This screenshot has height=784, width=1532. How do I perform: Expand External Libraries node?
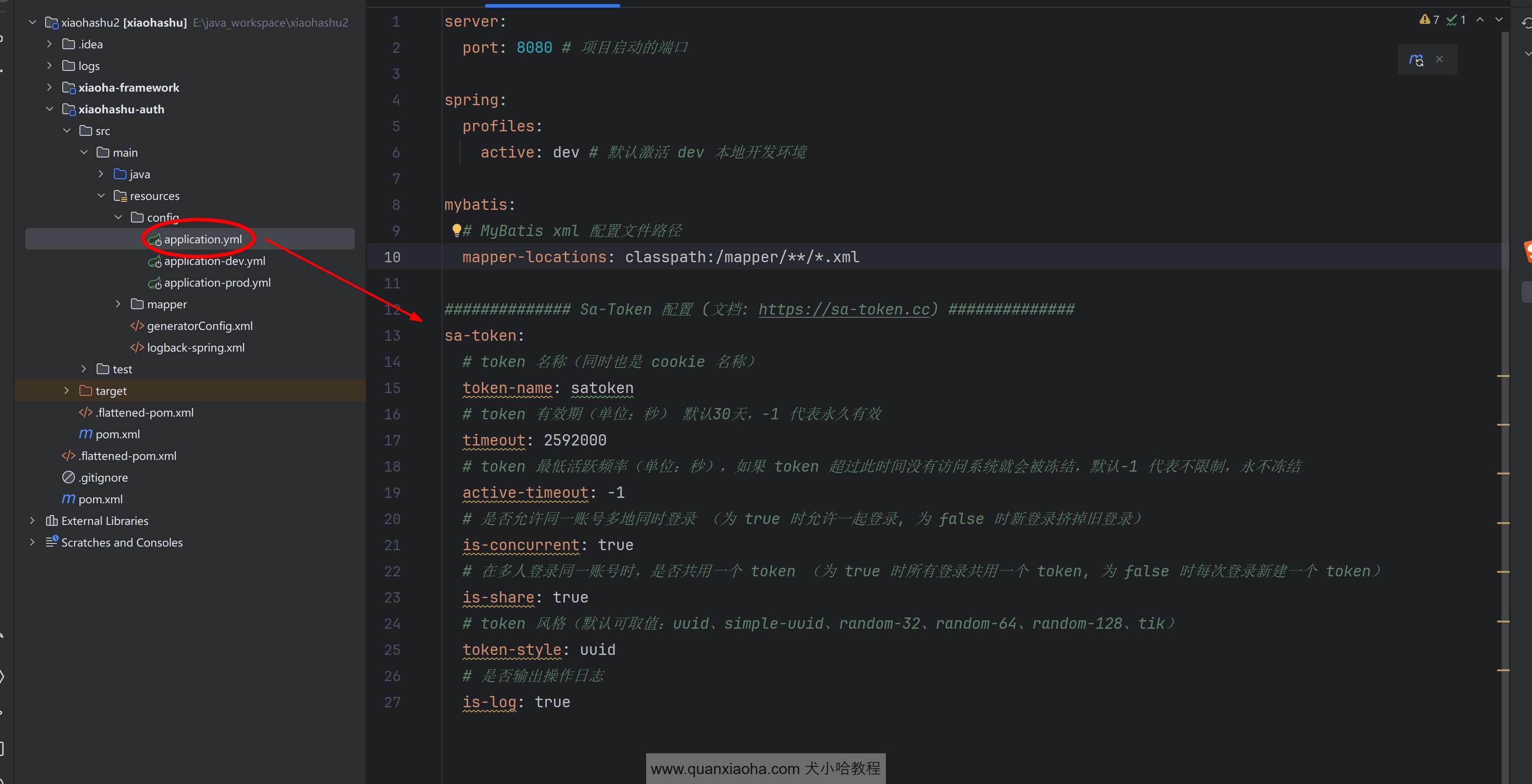33,521
